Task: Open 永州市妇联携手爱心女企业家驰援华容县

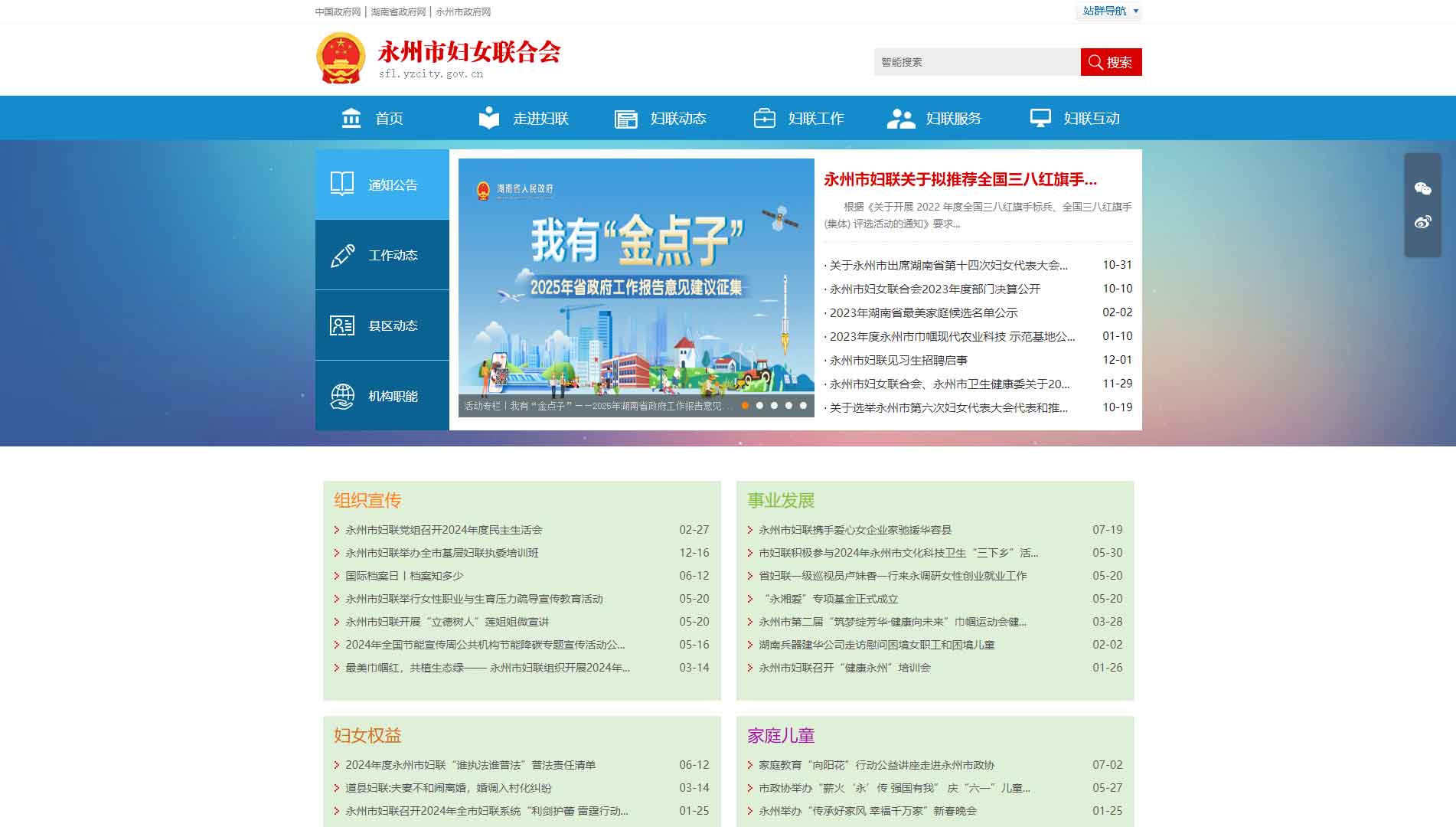Action: click(x=855, y=530)
